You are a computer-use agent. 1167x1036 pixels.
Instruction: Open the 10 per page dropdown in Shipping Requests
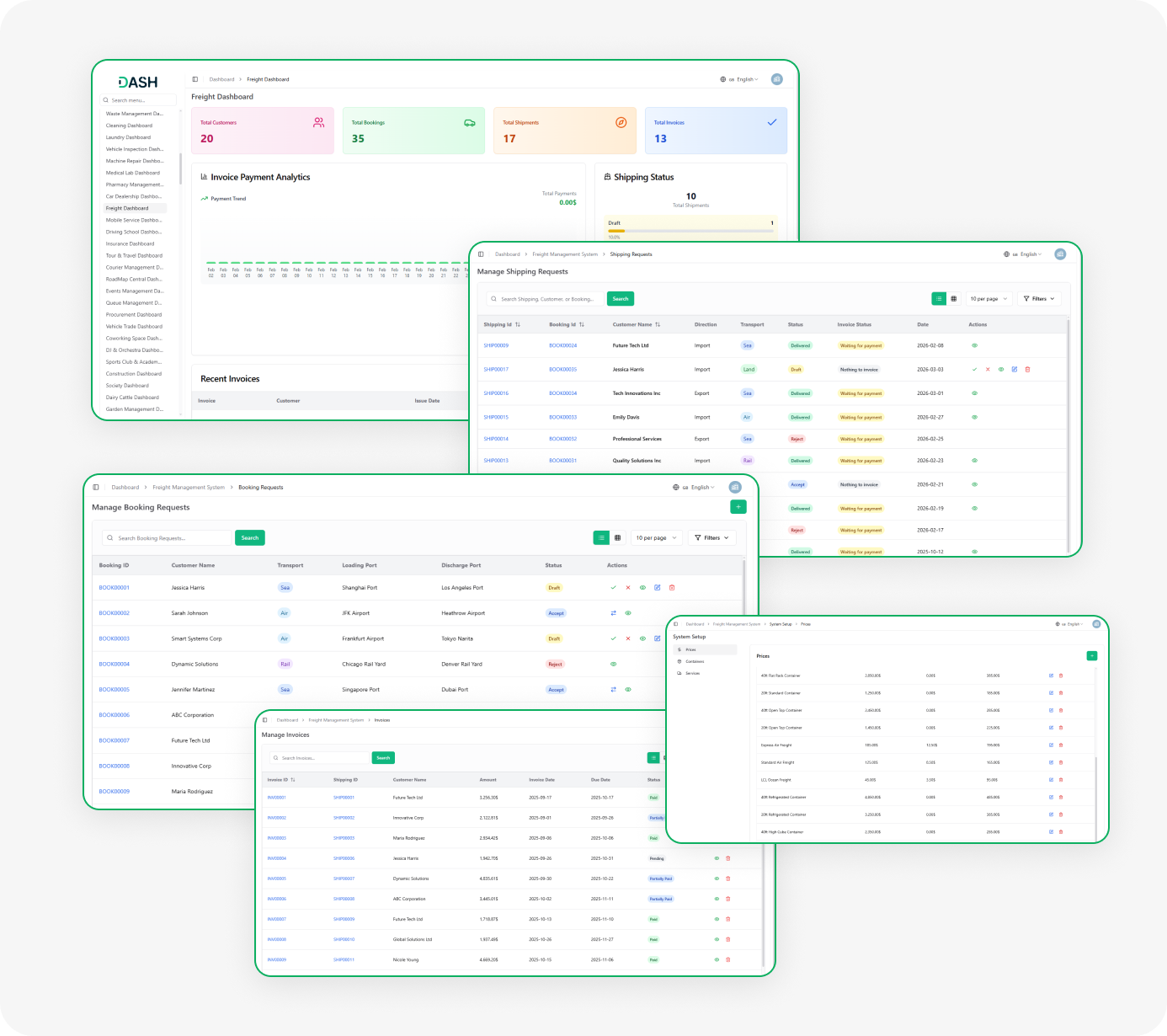pos(988,298)
